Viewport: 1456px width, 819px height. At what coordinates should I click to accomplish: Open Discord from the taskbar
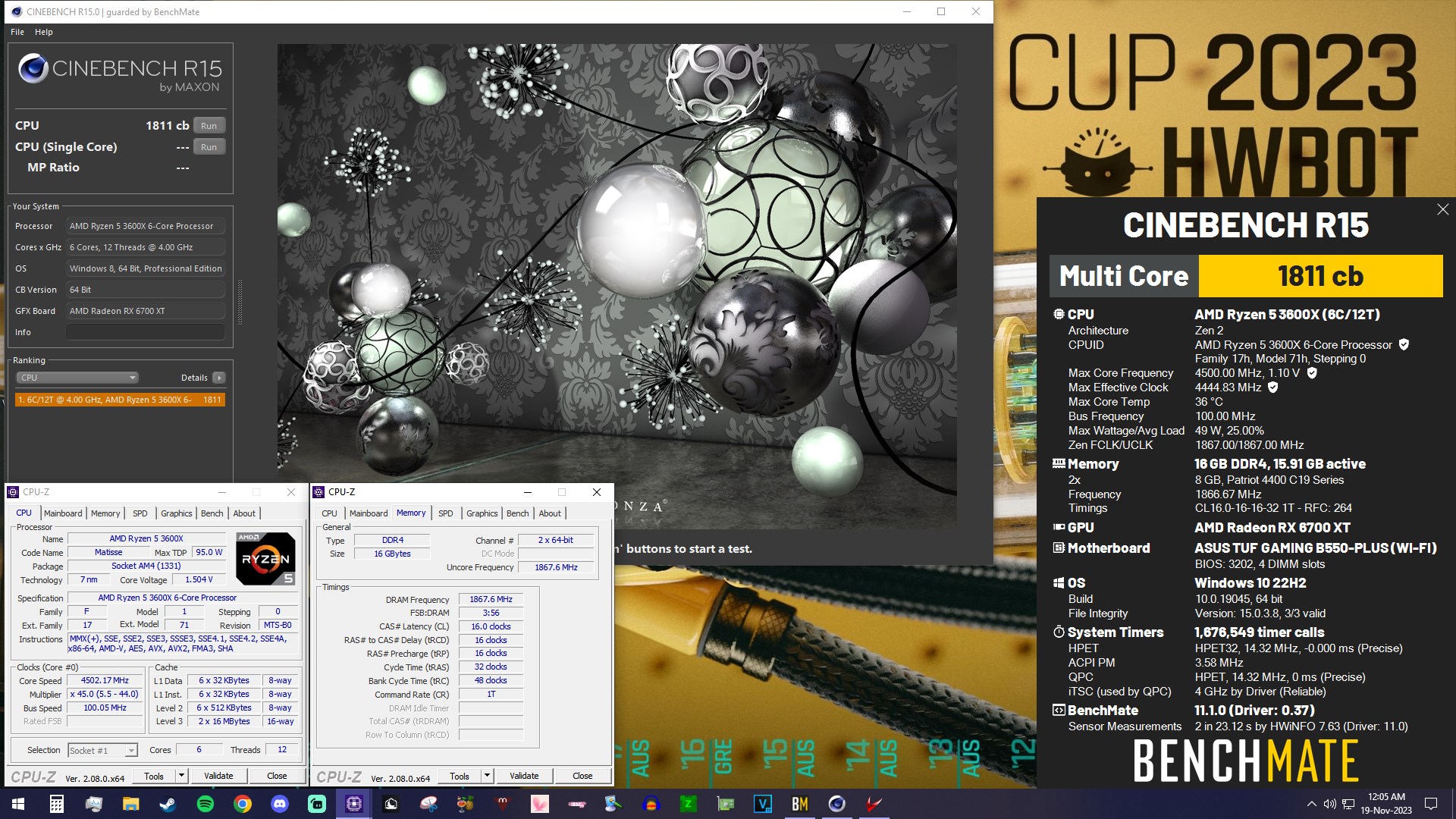[x=280, y=804]
